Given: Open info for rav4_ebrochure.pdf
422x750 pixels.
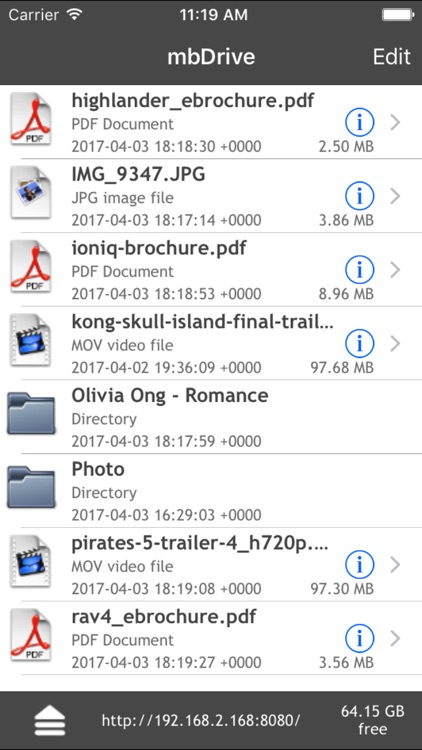Looking at the screenshot, I should point(359,639).
